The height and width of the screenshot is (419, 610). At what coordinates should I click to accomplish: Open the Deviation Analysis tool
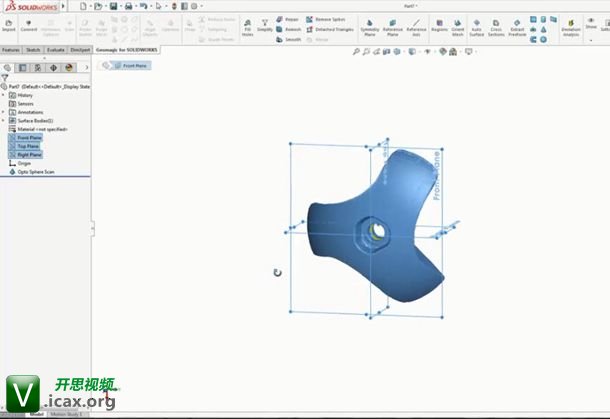tap(571, 28)
